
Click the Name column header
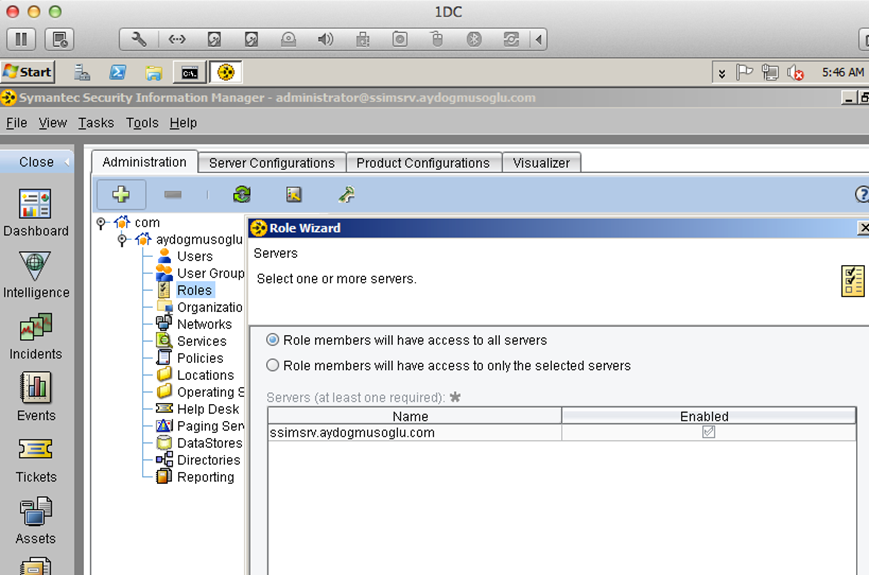tap(415, 416)
